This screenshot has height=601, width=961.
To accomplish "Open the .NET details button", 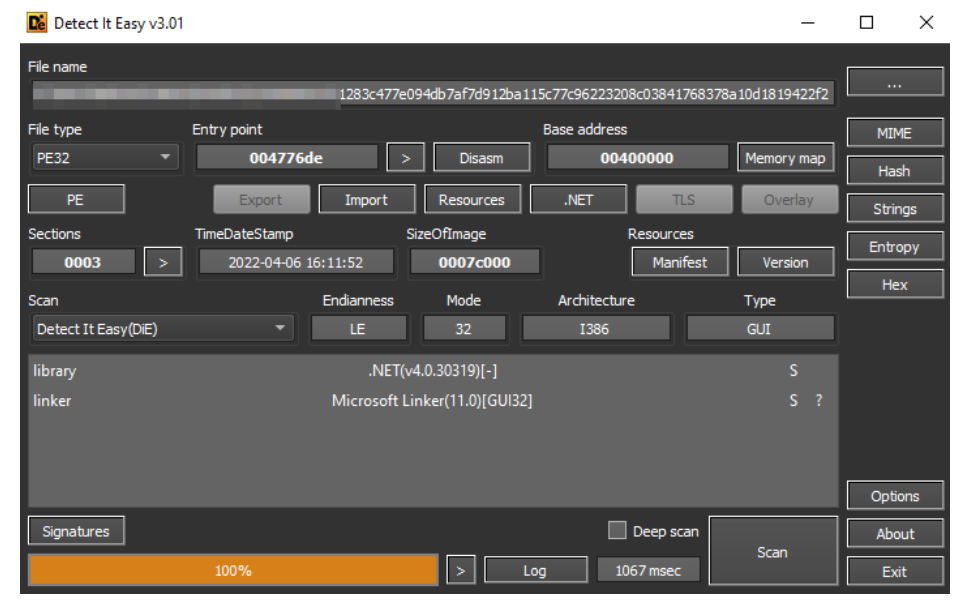I will (x=578, y=200).
